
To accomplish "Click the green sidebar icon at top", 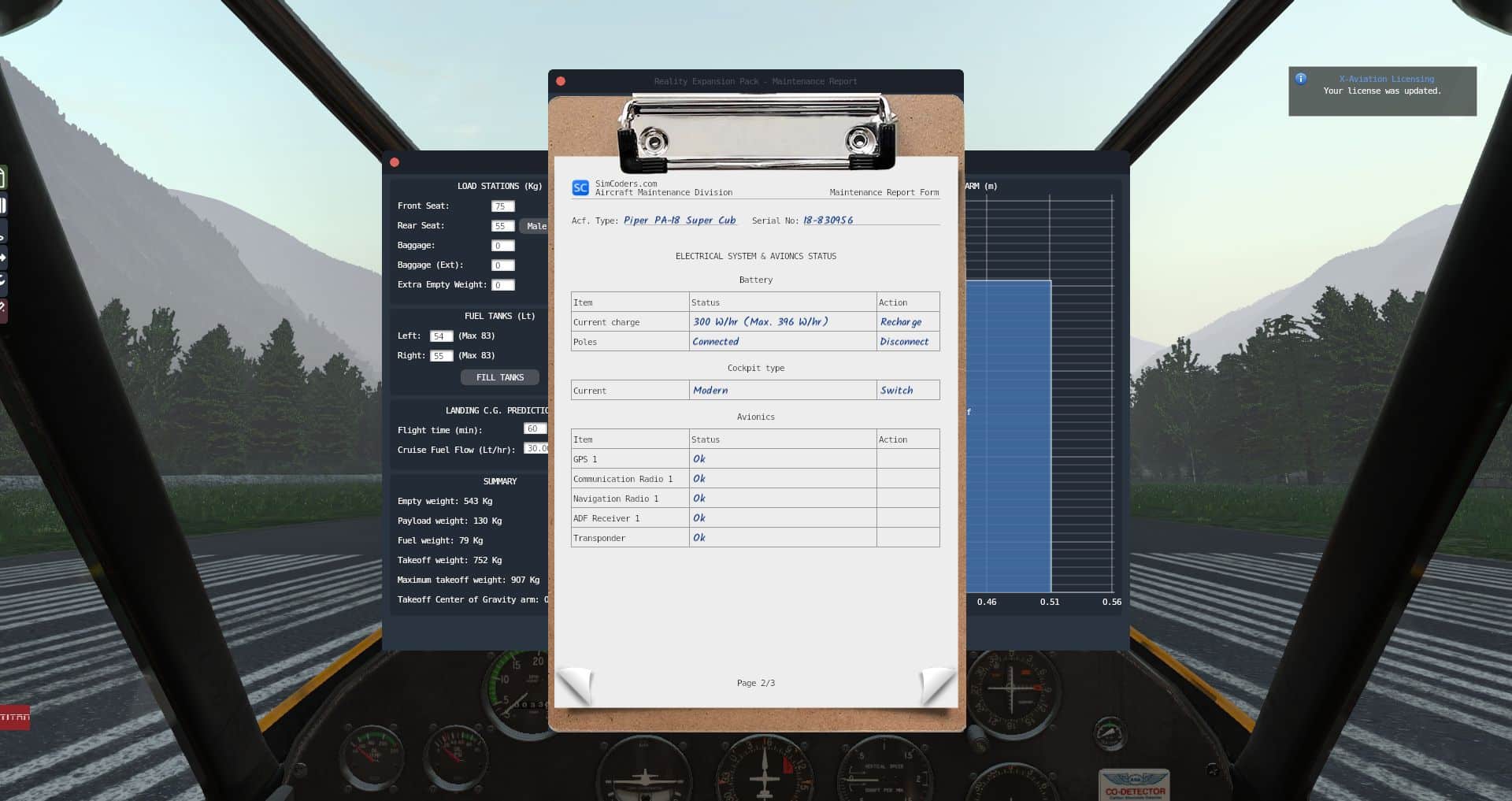I will point(2,178).
